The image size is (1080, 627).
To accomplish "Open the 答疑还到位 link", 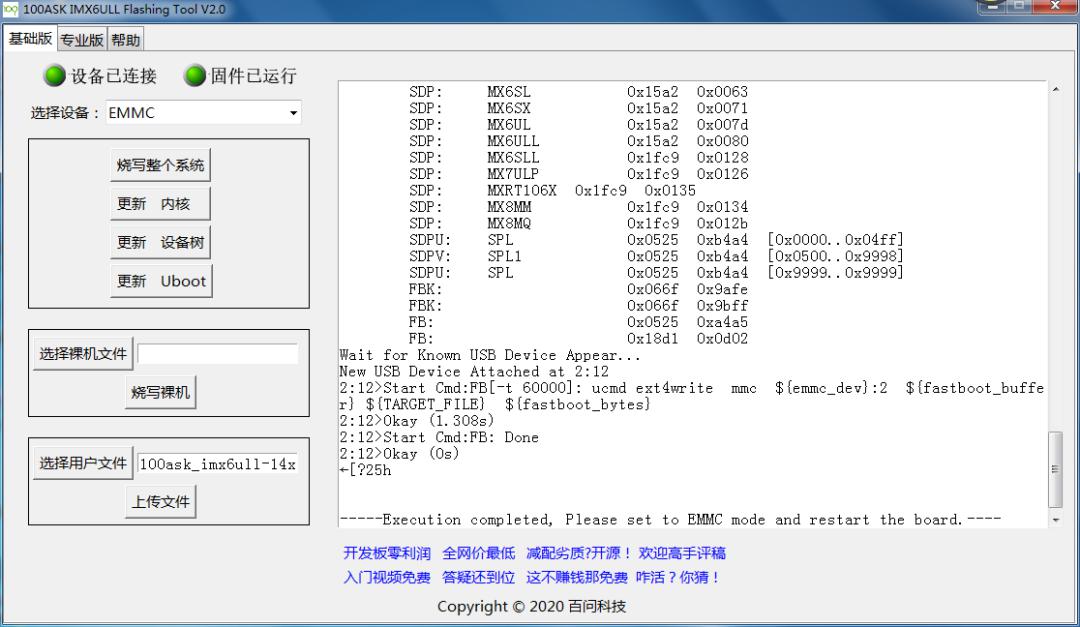I will [x=479, y=577].
